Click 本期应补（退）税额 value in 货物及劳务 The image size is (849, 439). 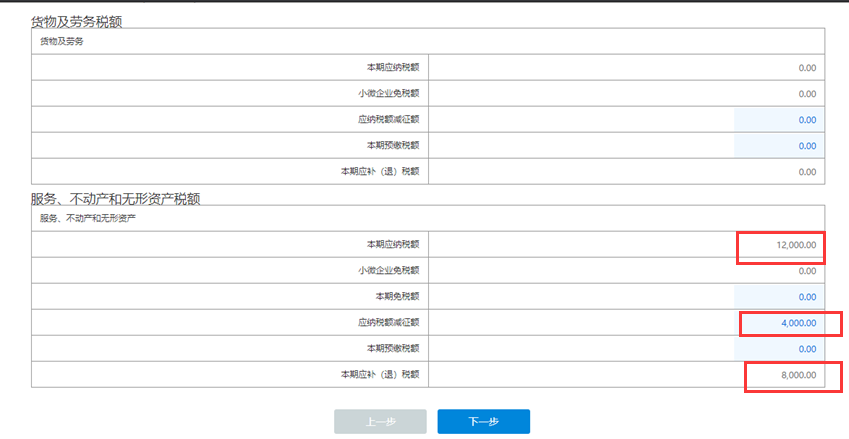tap(807, 172)
